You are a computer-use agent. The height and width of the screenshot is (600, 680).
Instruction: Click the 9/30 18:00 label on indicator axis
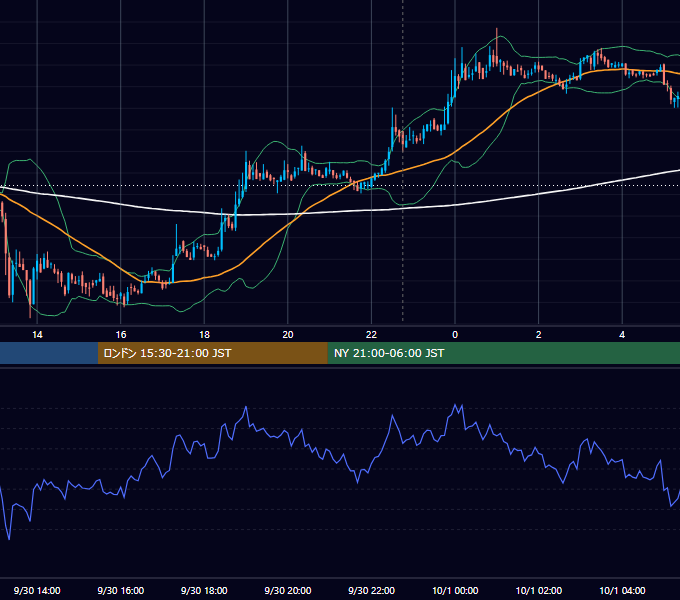click(x=204, y=590)
